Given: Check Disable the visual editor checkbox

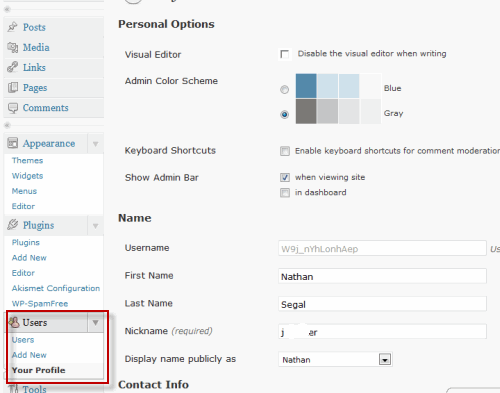Looking at the screenshot, I should [285, 54].
